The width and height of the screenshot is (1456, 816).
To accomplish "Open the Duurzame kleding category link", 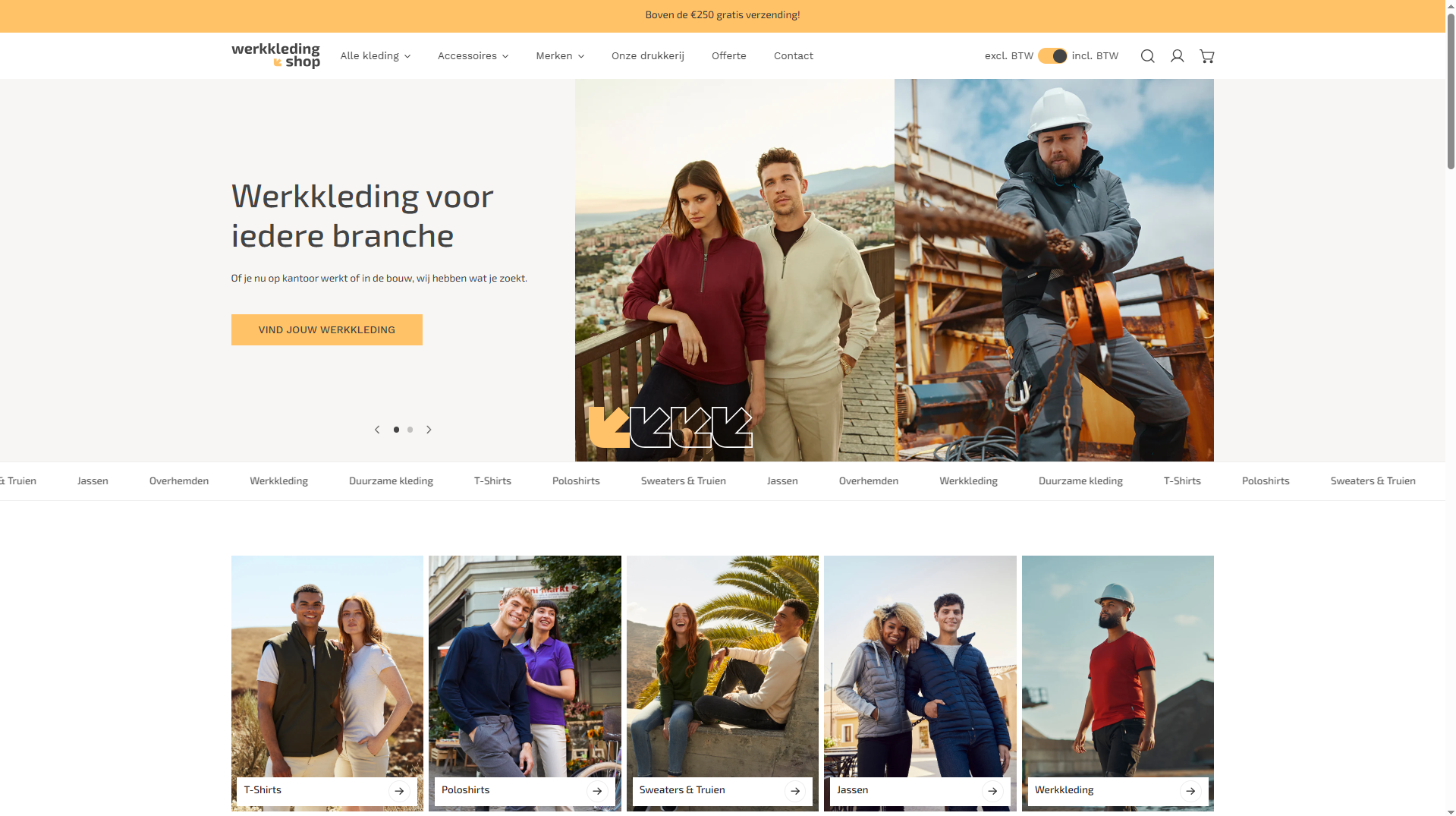I will click(391, 481).
